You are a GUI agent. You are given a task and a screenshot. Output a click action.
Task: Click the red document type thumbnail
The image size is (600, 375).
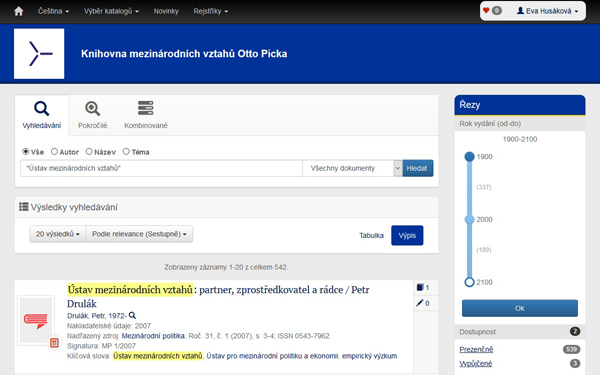(x=36, y=320)
